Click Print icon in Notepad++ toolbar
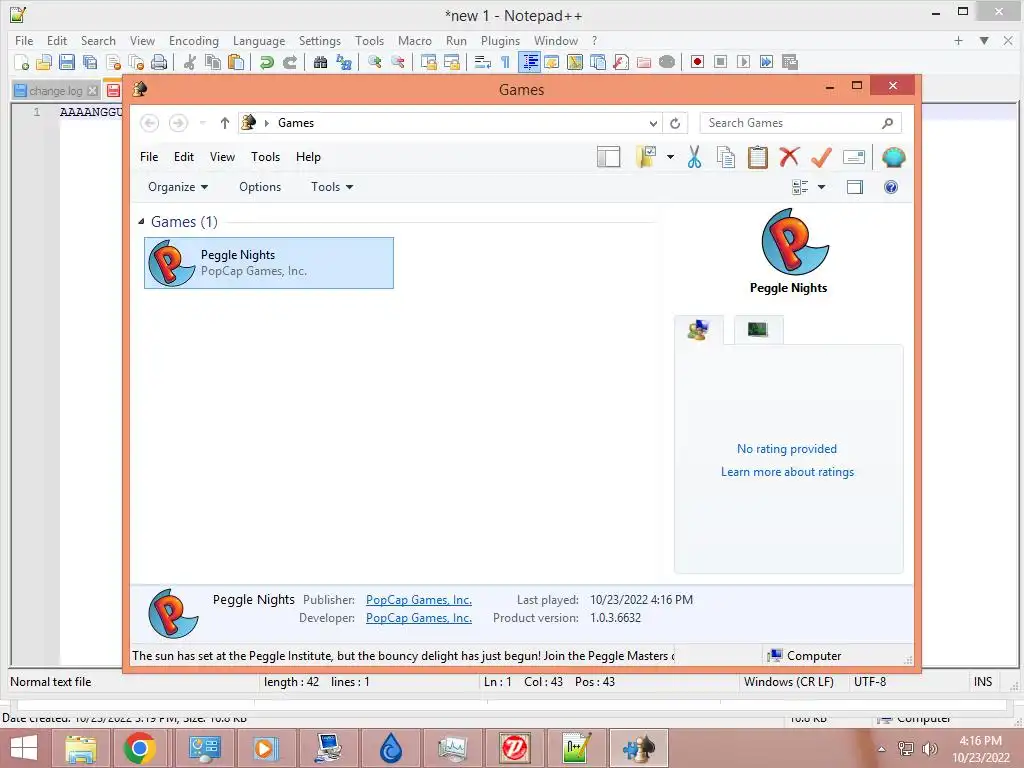The width and height of the screenshot is (1024, 768). (159, 62)
